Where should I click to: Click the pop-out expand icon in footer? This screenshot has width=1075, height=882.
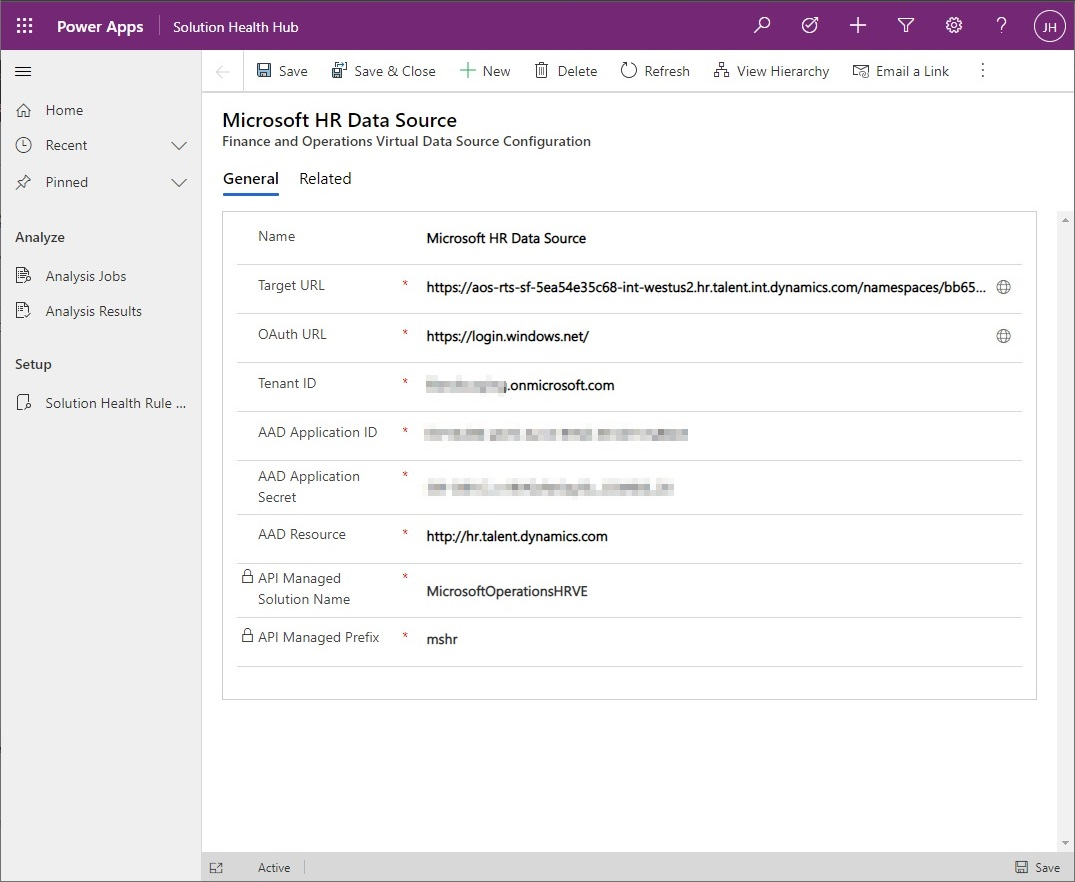pos(216,868)
